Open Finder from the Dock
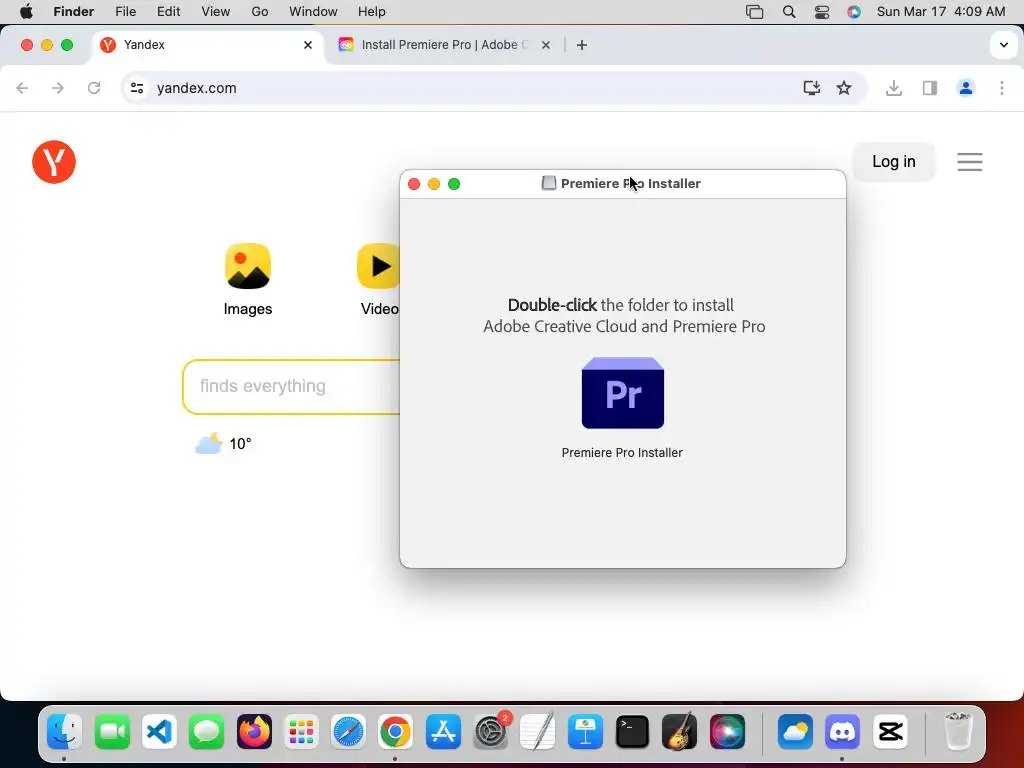Viewport: 1024px width, 768px height. click(64, 731)
